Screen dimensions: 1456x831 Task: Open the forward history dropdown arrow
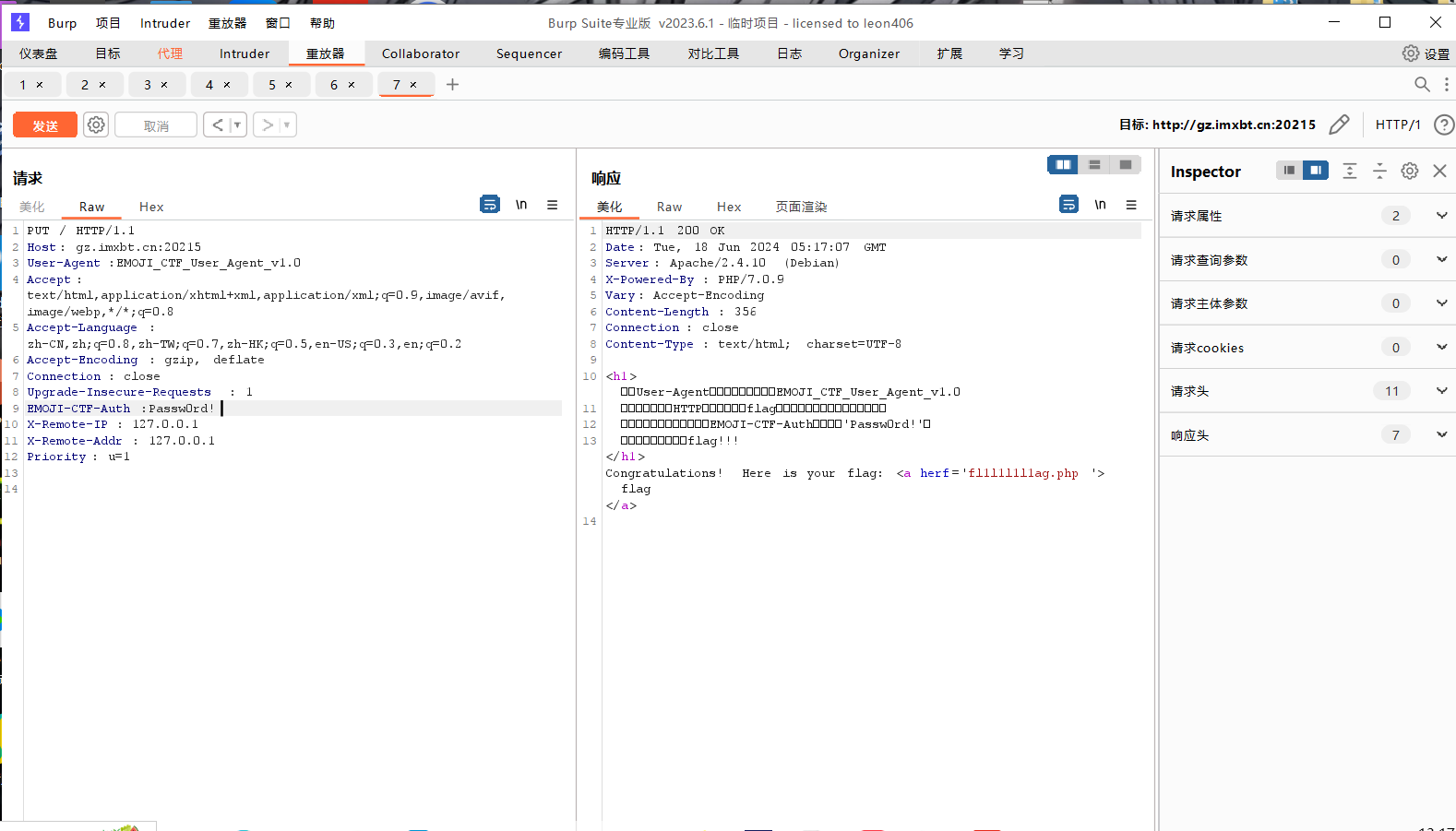(x=287, y=125)
